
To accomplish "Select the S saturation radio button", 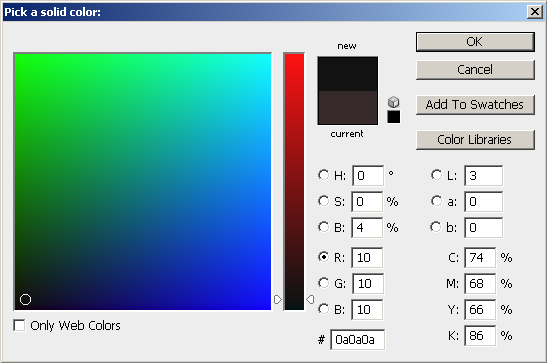I will [x=323, y=201].
